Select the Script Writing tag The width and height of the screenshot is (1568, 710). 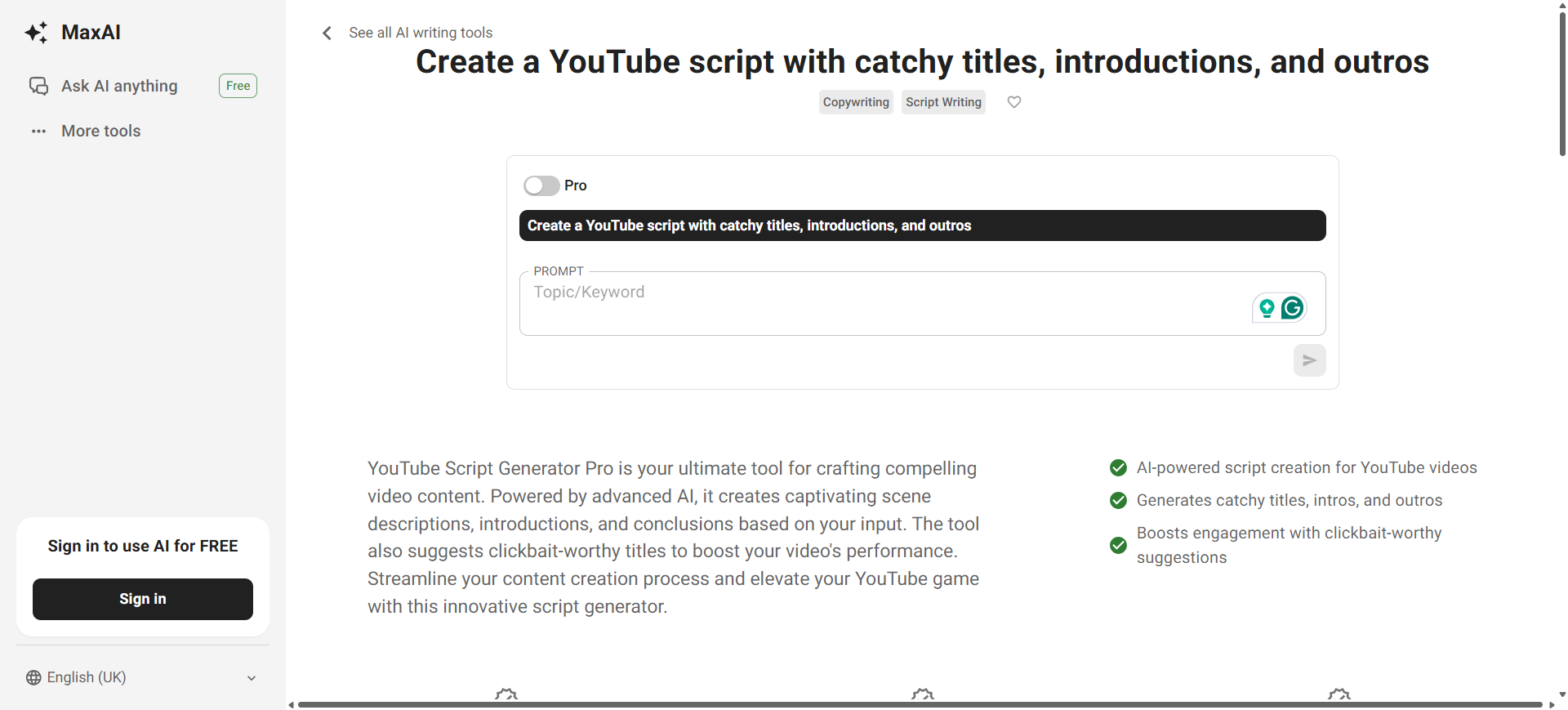pyautogui.click(x=943, y=102)
